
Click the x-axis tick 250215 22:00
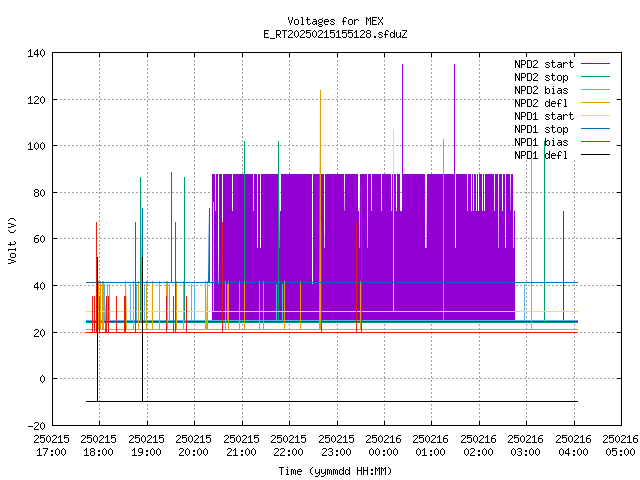(x=289, y=446)
